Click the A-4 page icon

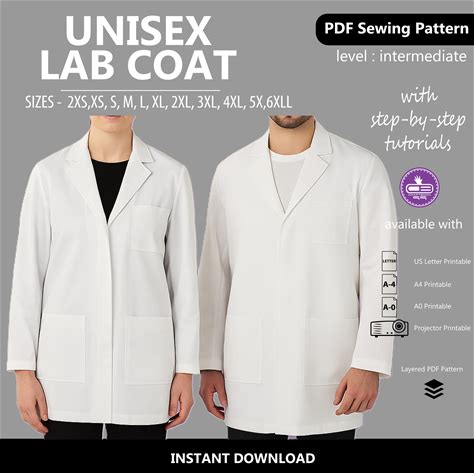click(389, 284)
